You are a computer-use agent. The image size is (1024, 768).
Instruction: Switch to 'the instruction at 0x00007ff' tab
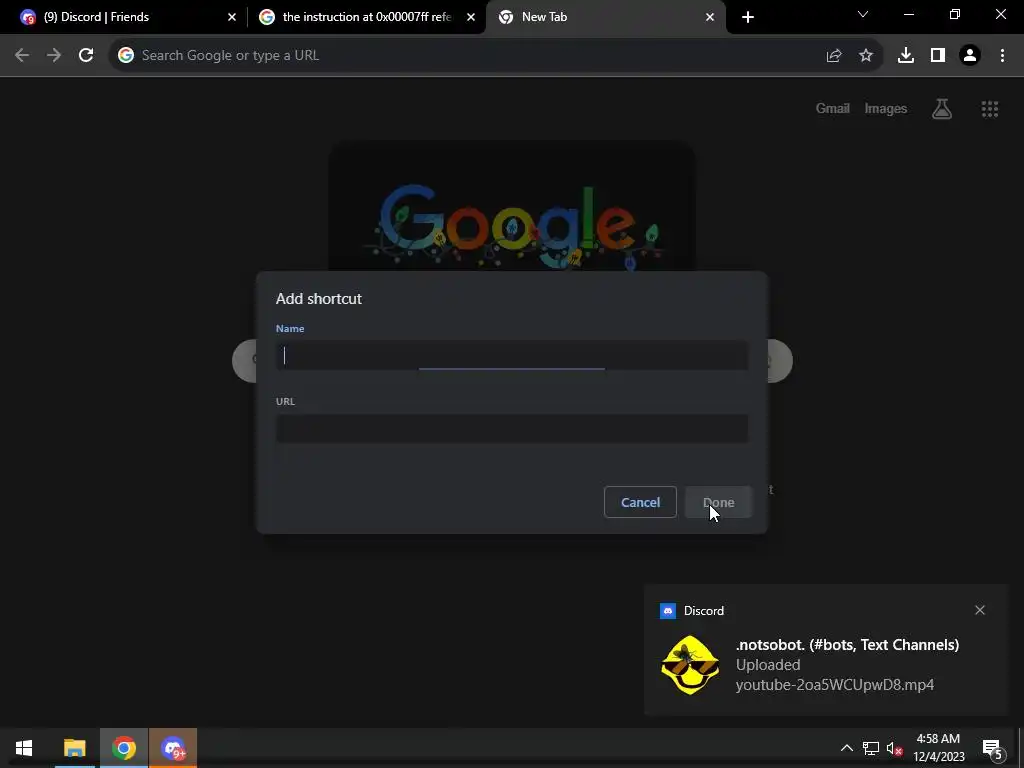point(366,17)
